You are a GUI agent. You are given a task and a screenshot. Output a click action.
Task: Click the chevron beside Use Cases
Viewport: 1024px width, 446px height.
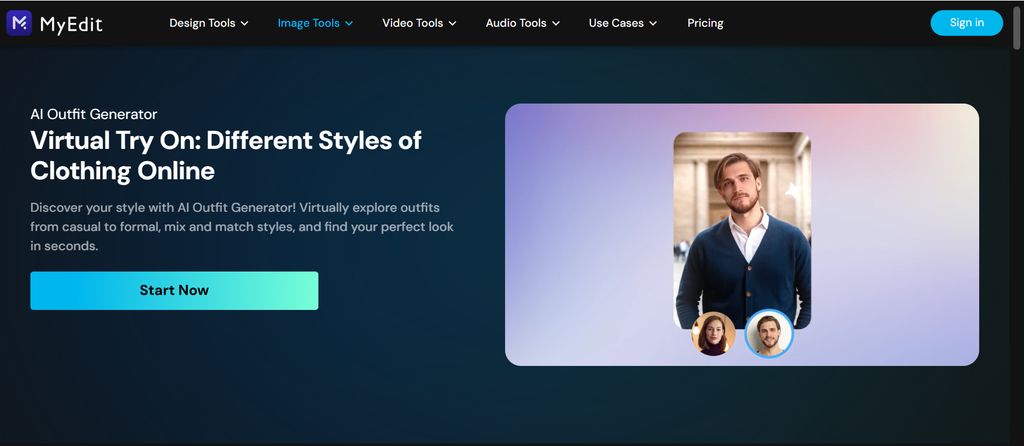click(653, 23)
